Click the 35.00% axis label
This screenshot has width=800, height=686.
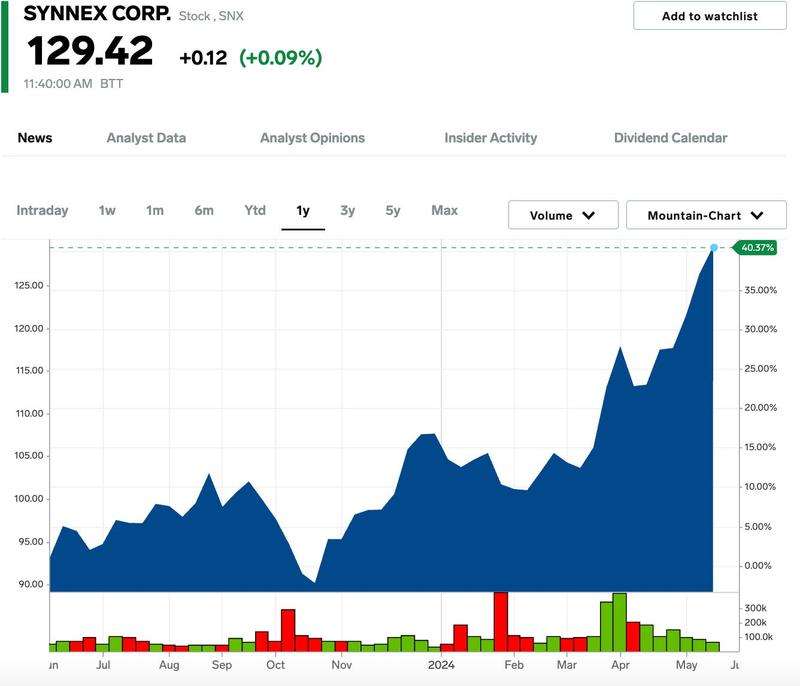click(761, 290)
